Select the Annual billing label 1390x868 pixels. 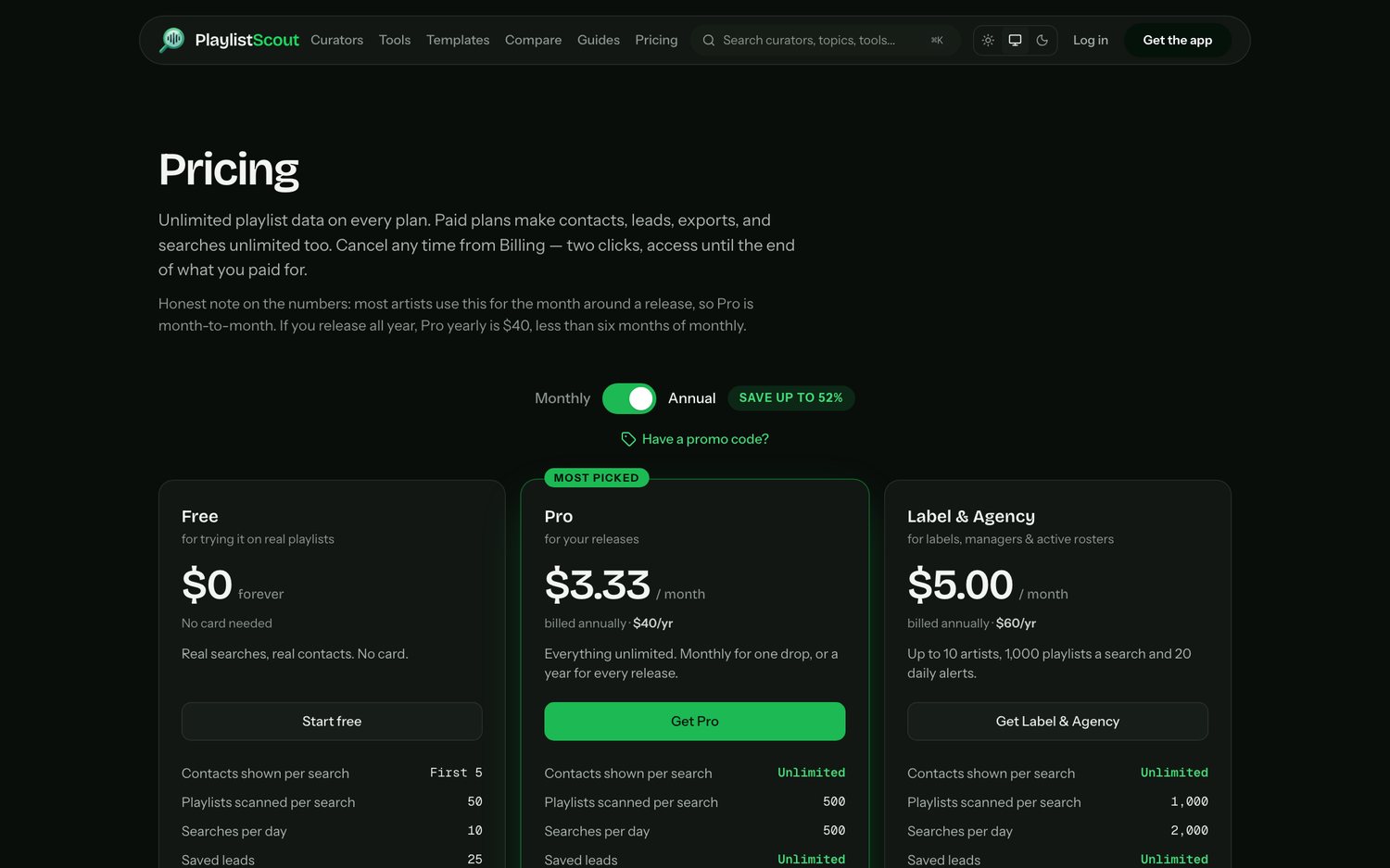(692, 398)
